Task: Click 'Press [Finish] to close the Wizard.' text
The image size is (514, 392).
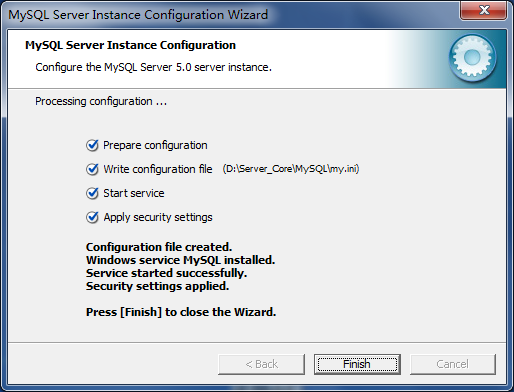Action: pyautogui.click(x=181, y=312)
